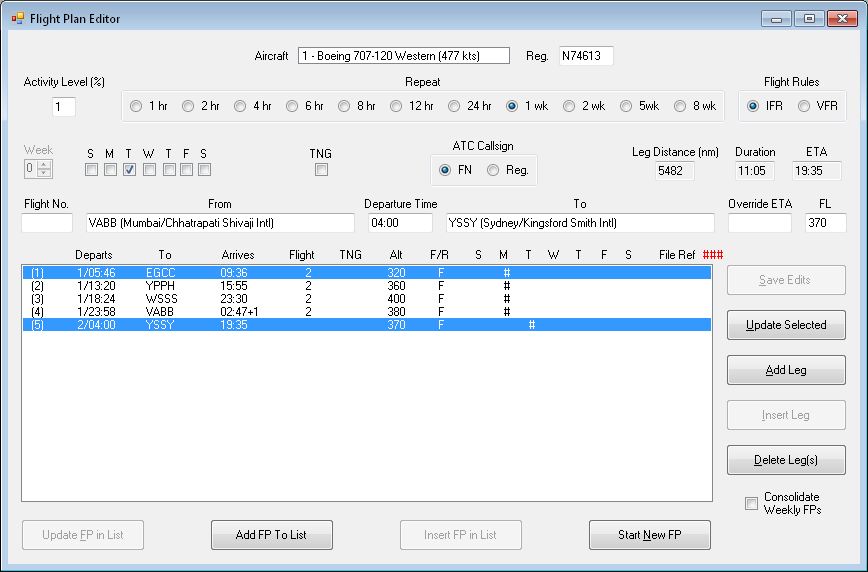Click Delete Leg(s) button
This screenshot has width=868, height=572.
pyautogui.click(x=786, y=460)
